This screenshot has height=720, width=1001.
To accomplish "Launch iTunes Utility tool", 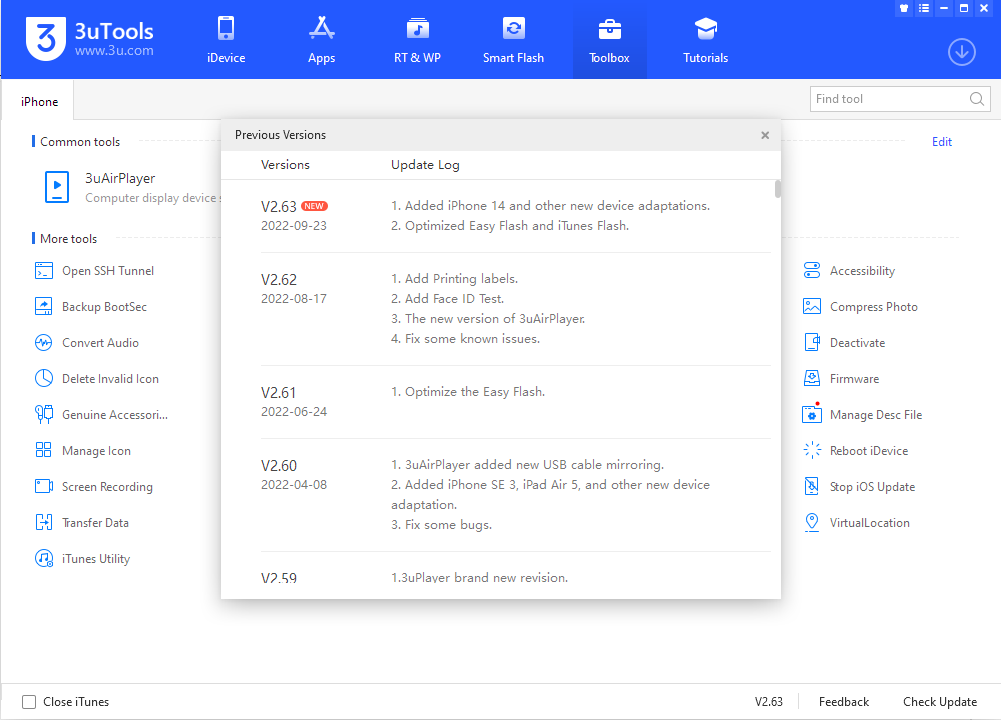I will (x=82, y=559).
